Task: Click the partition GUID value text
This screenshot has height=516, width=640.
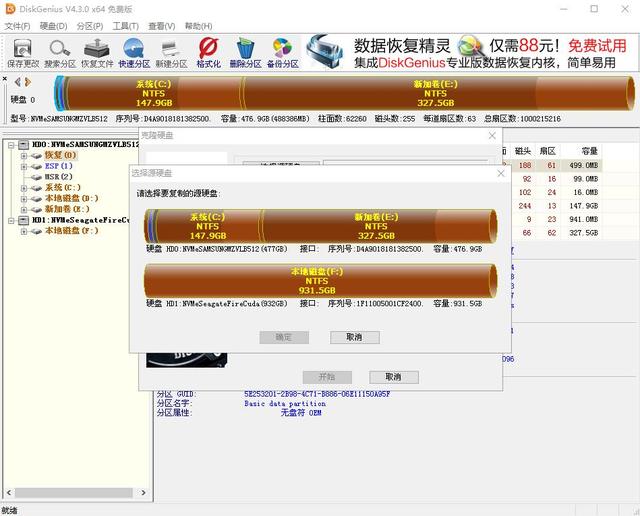Action: coord(317,394)
